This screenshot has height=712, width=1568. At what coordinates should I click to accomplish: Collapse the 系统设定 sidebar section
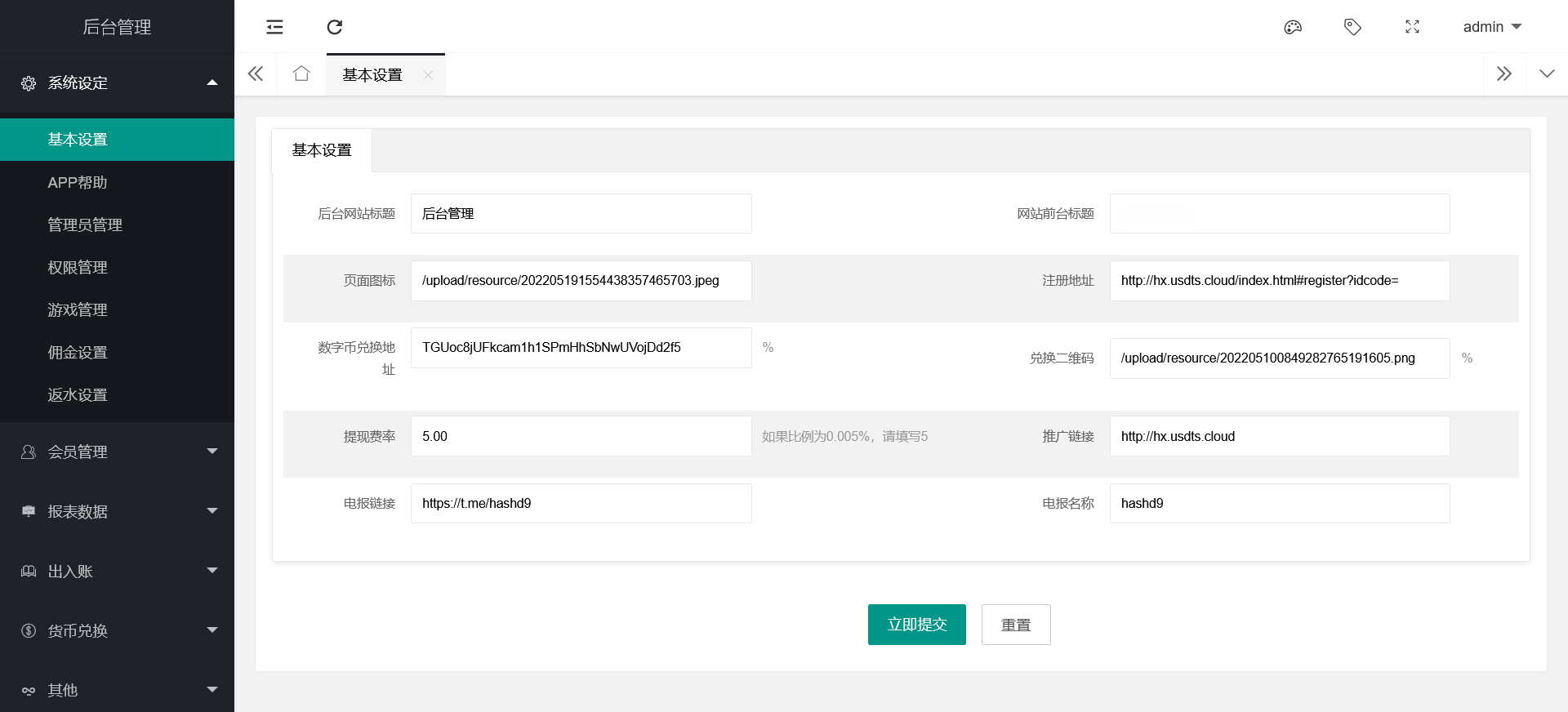(x=117, y=82)
